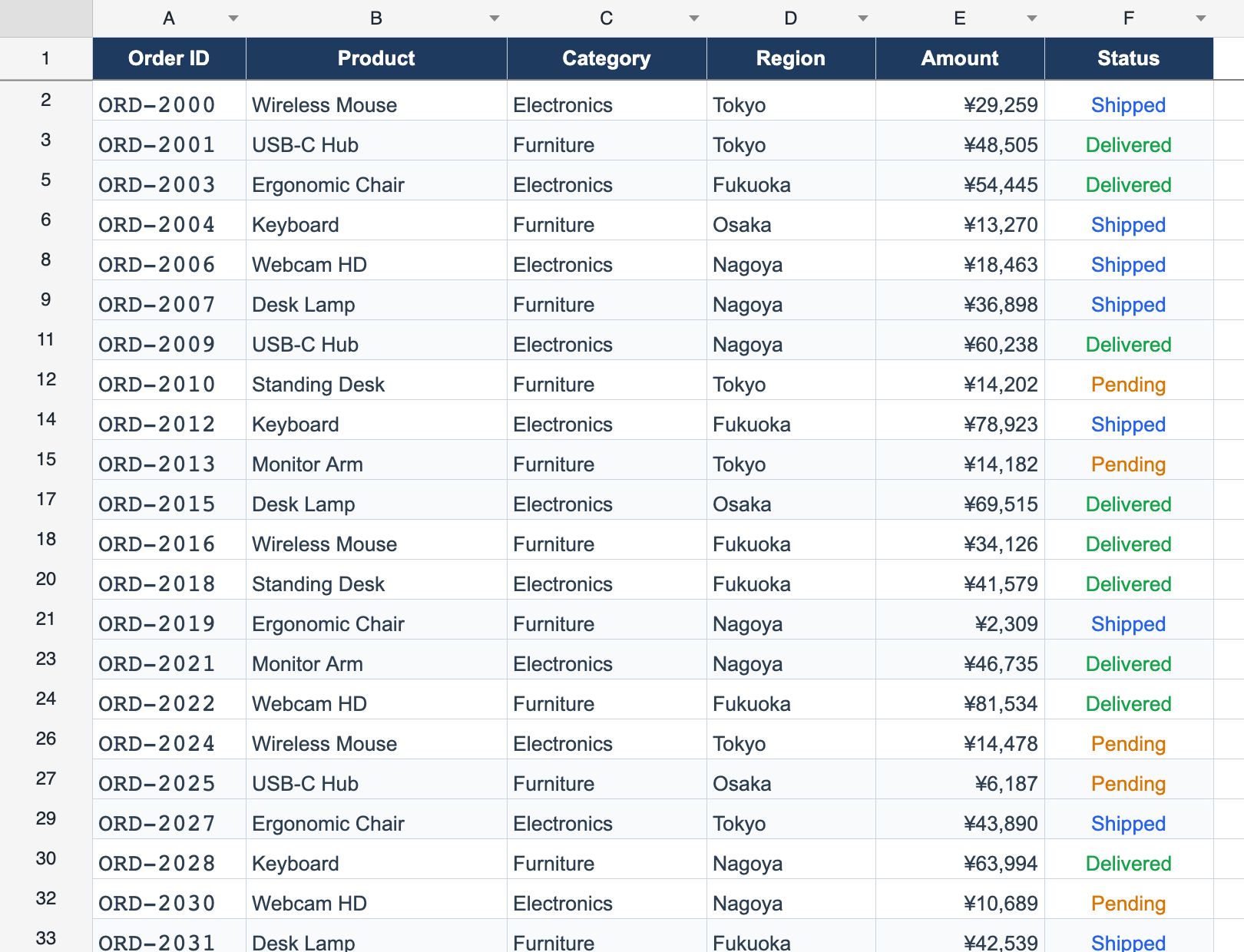Select the column C header letter
This screenshot has height=952, width=1244.
[x=607, y=18]
